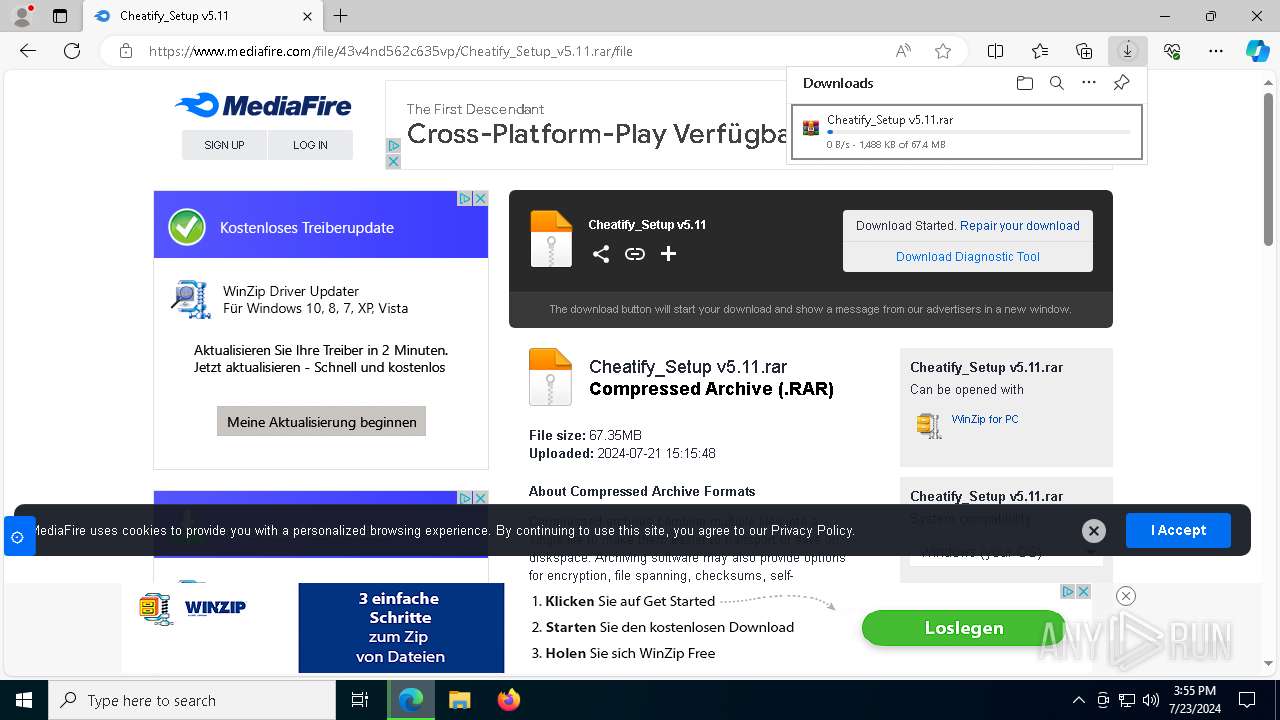Screen dimensions: 1280x720
Task: Go back to previous page
Action: tap(28, 51)
